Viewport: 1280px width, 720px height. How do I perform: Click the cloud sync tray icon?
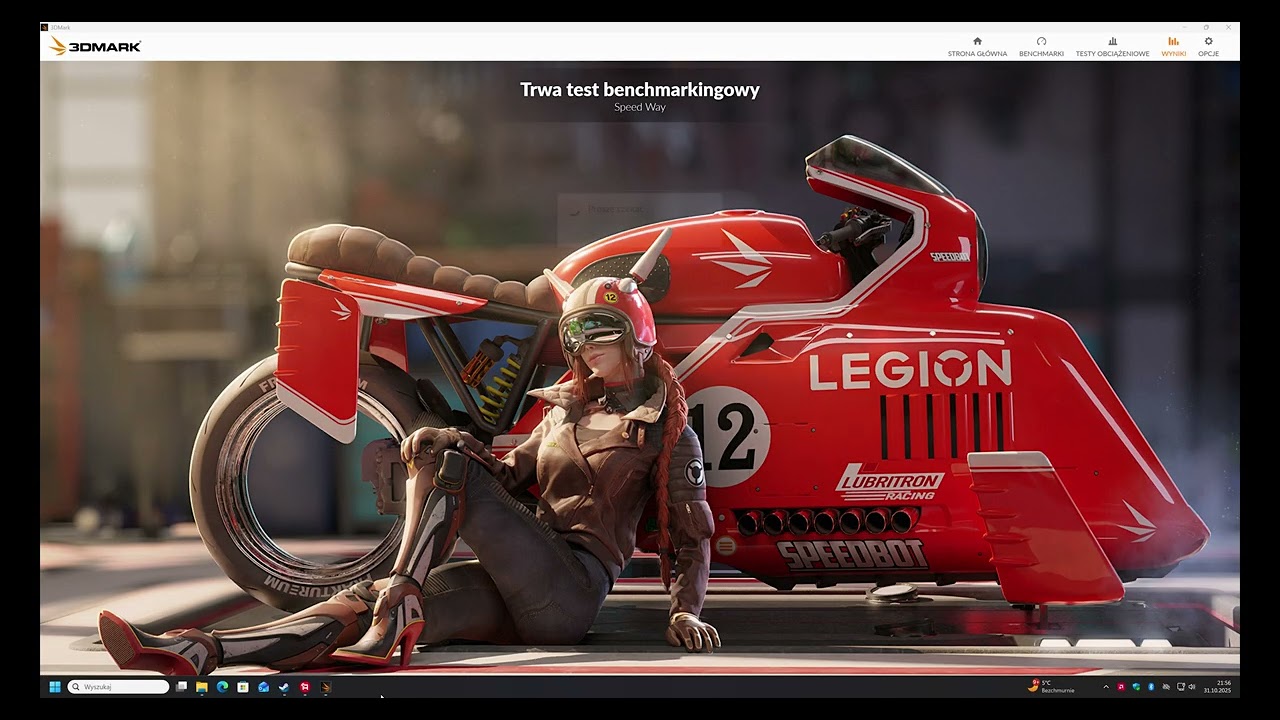pos(1166,687)
